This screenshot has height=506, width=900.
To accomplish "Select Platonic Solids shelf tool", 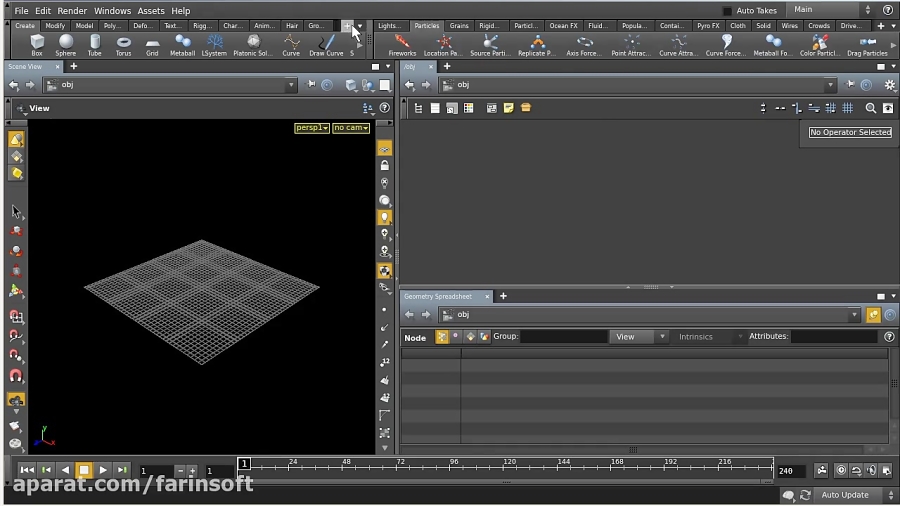I will pyautogui.click(x=253, y=45).
